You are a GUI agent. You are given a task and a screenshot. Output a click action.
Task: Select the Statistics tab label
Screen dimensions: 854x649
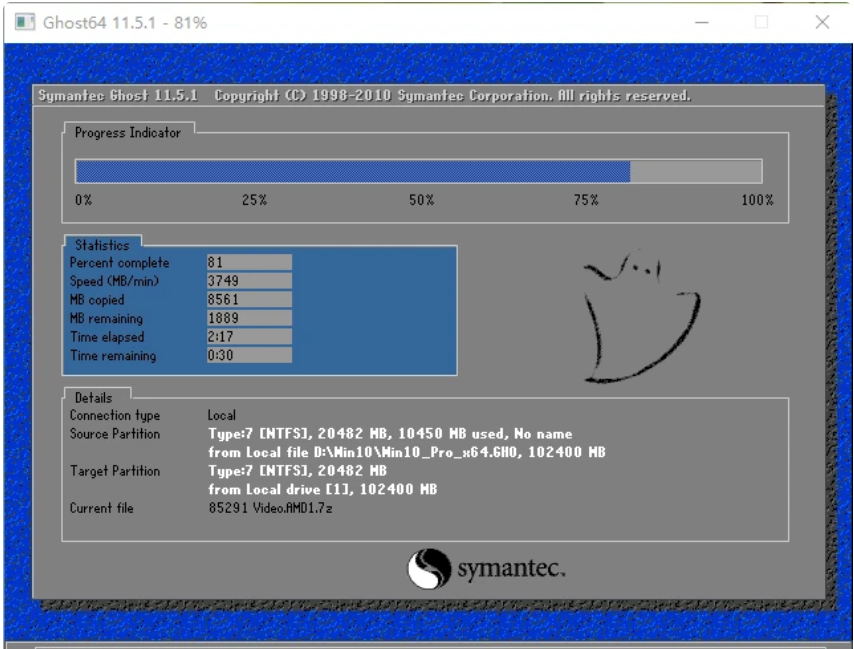102,245
